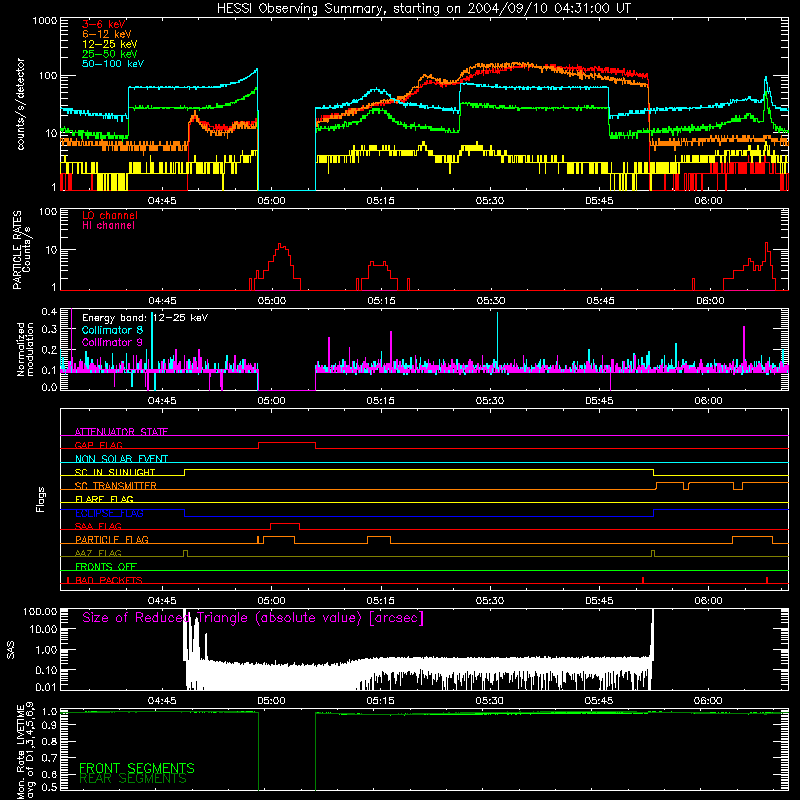Select the NON SOLAR EVENT label

(x=121, y=459)
